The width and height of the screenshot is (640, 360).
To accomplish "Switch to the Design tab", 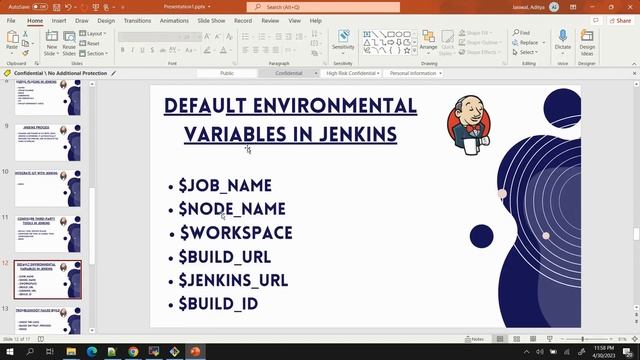I will click(x=106, y=20).
